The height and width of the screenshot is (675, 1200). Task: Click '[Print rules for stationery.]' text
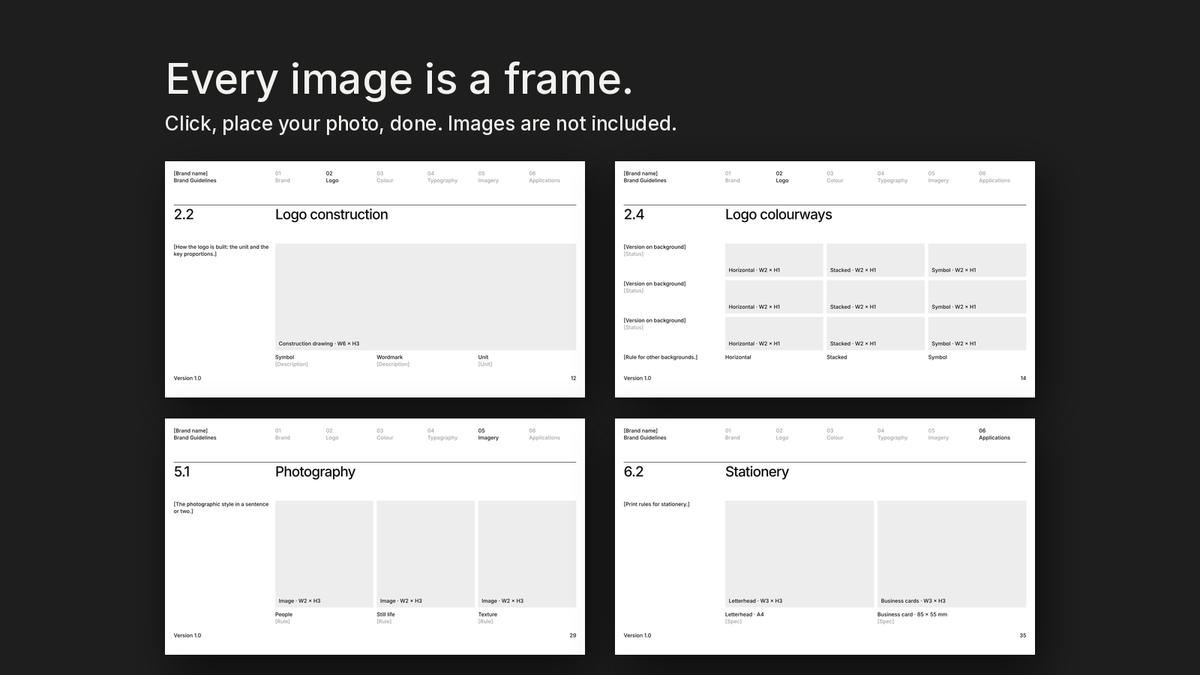[657, 504]
